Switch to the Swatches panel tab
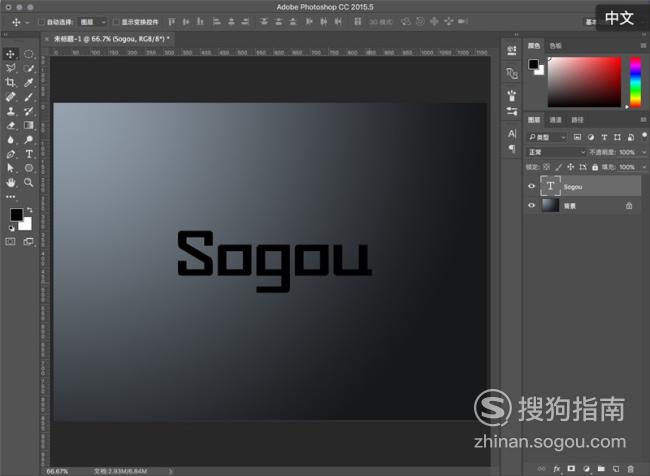The image size is (650, 476). pos(555,46)
